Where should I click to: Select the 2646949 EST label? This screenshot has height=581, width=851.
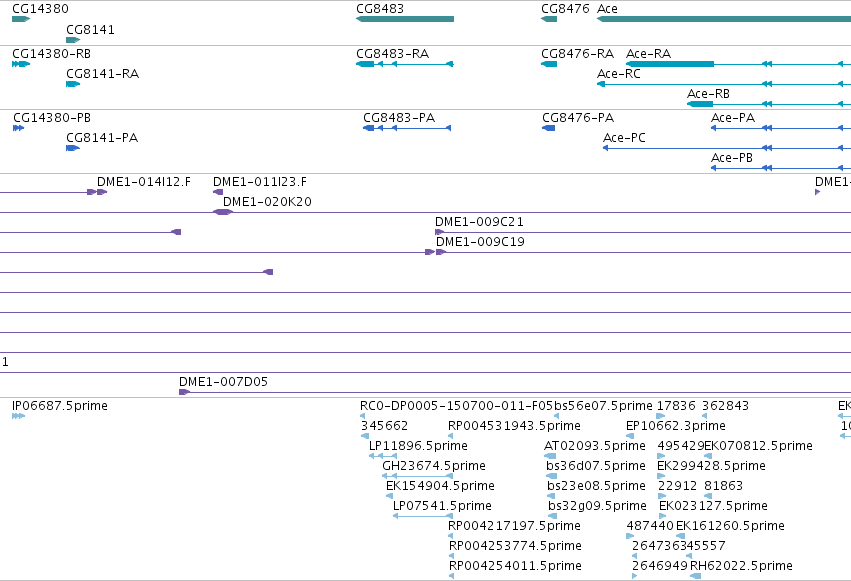pyautogui.click(x=660, y=566)
